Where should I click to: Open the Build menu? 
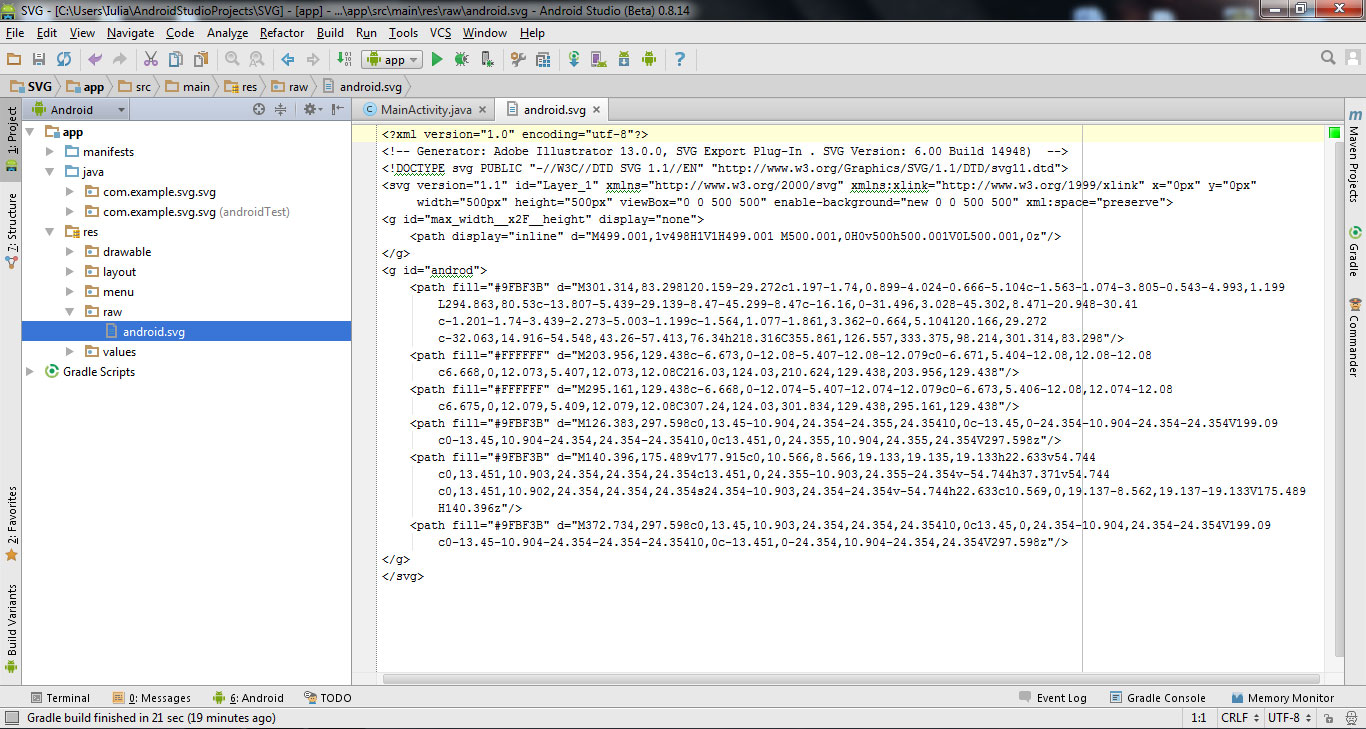point(330,33)
